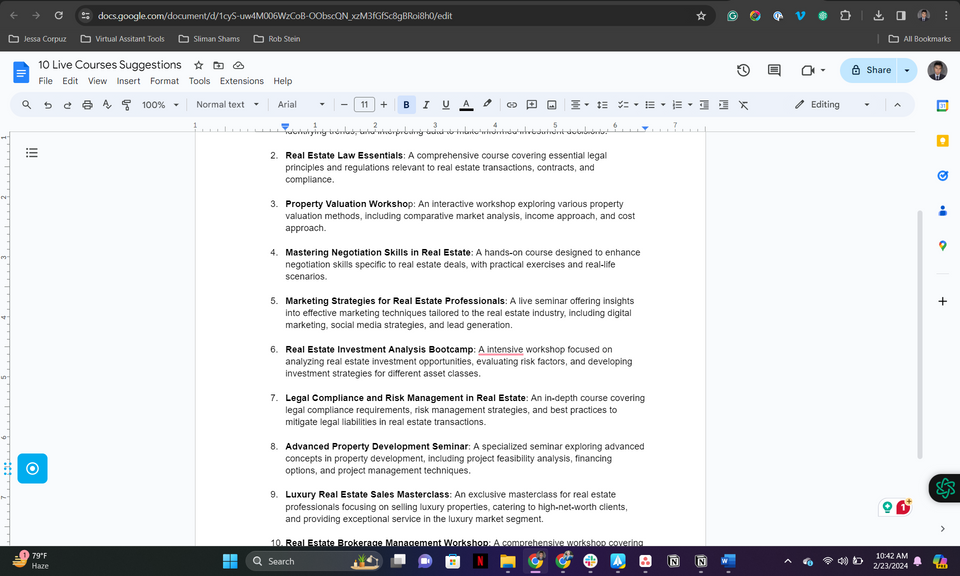Open Google Calendar side panel icon
Image resolution: width=960 pixels, height=576 pixels.
tap(942, 106)
